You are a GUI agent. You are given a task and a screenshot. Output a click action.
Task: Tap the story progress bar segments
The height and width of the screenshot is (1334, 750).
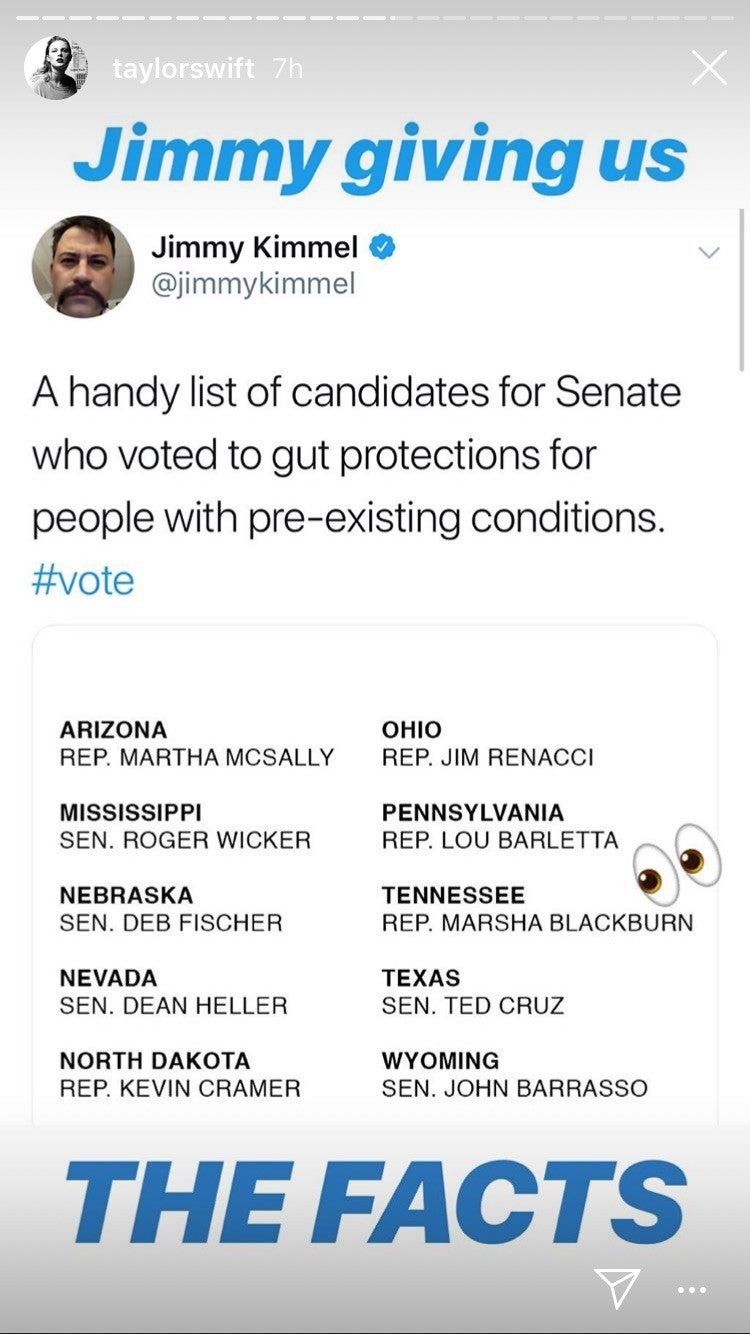(375, 18)
